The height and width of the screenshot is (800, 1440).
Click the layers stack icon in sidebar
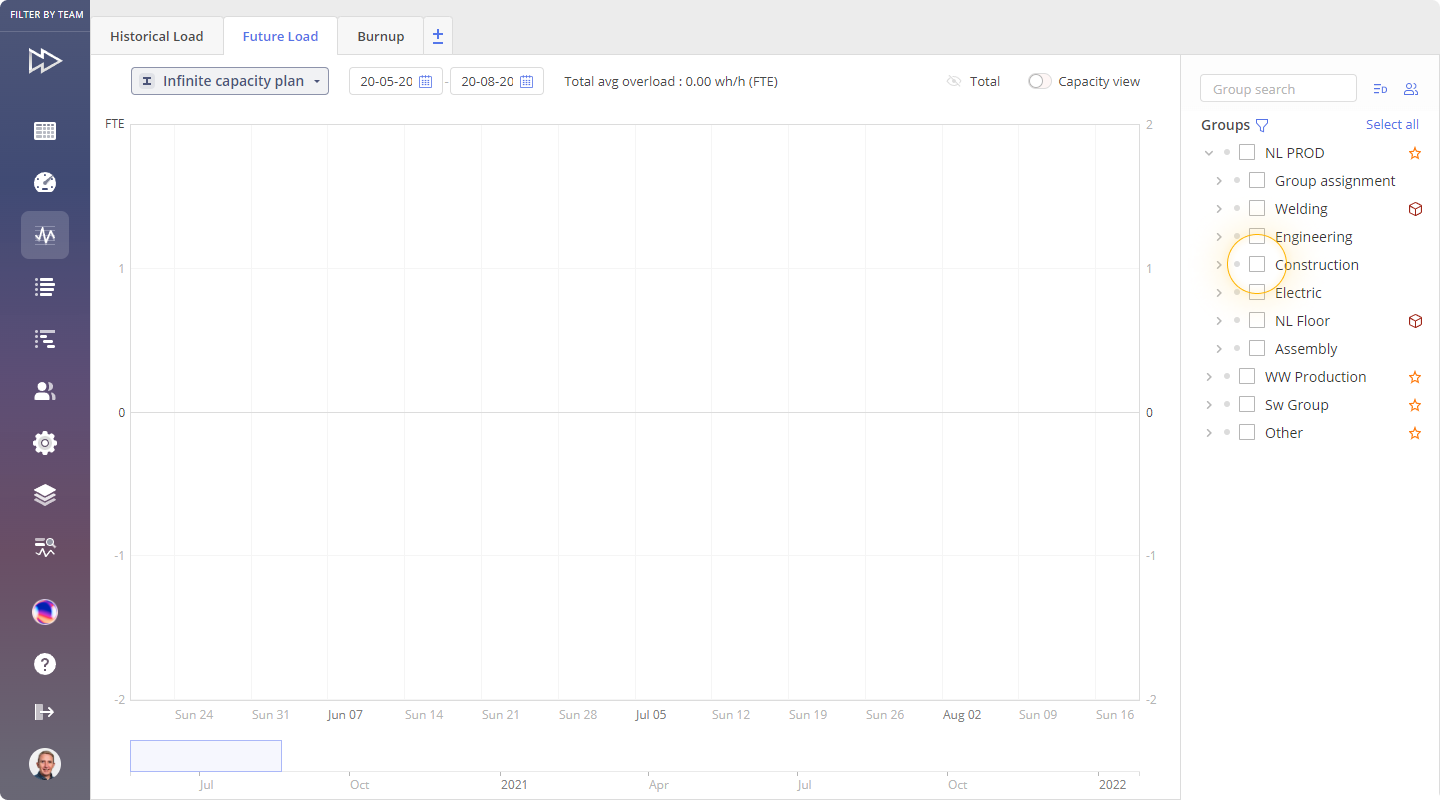[45, 495]
